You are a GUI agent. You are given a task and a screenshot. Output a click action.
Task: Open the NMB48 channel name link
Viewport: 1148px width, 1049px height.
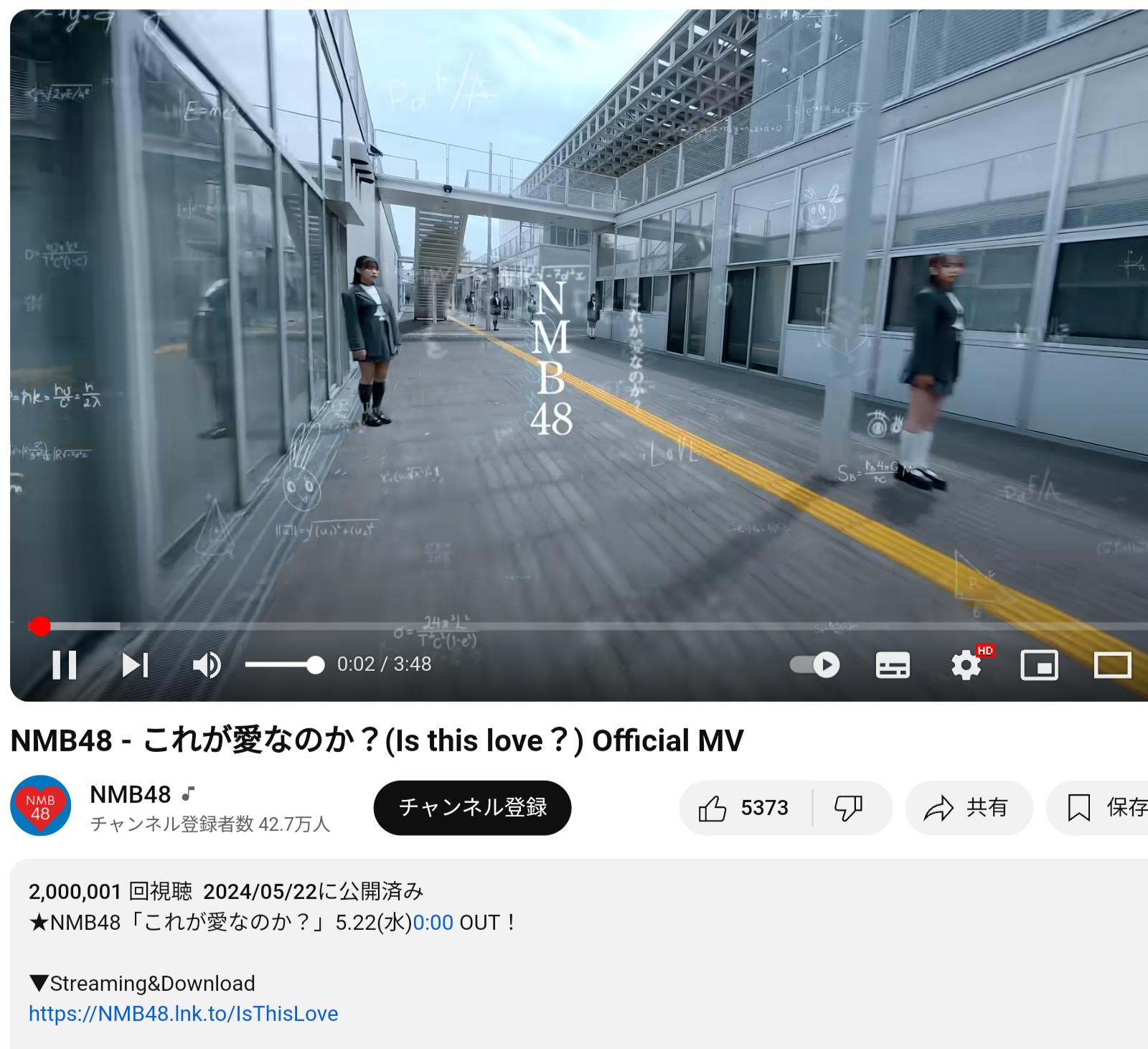point(131,794)
